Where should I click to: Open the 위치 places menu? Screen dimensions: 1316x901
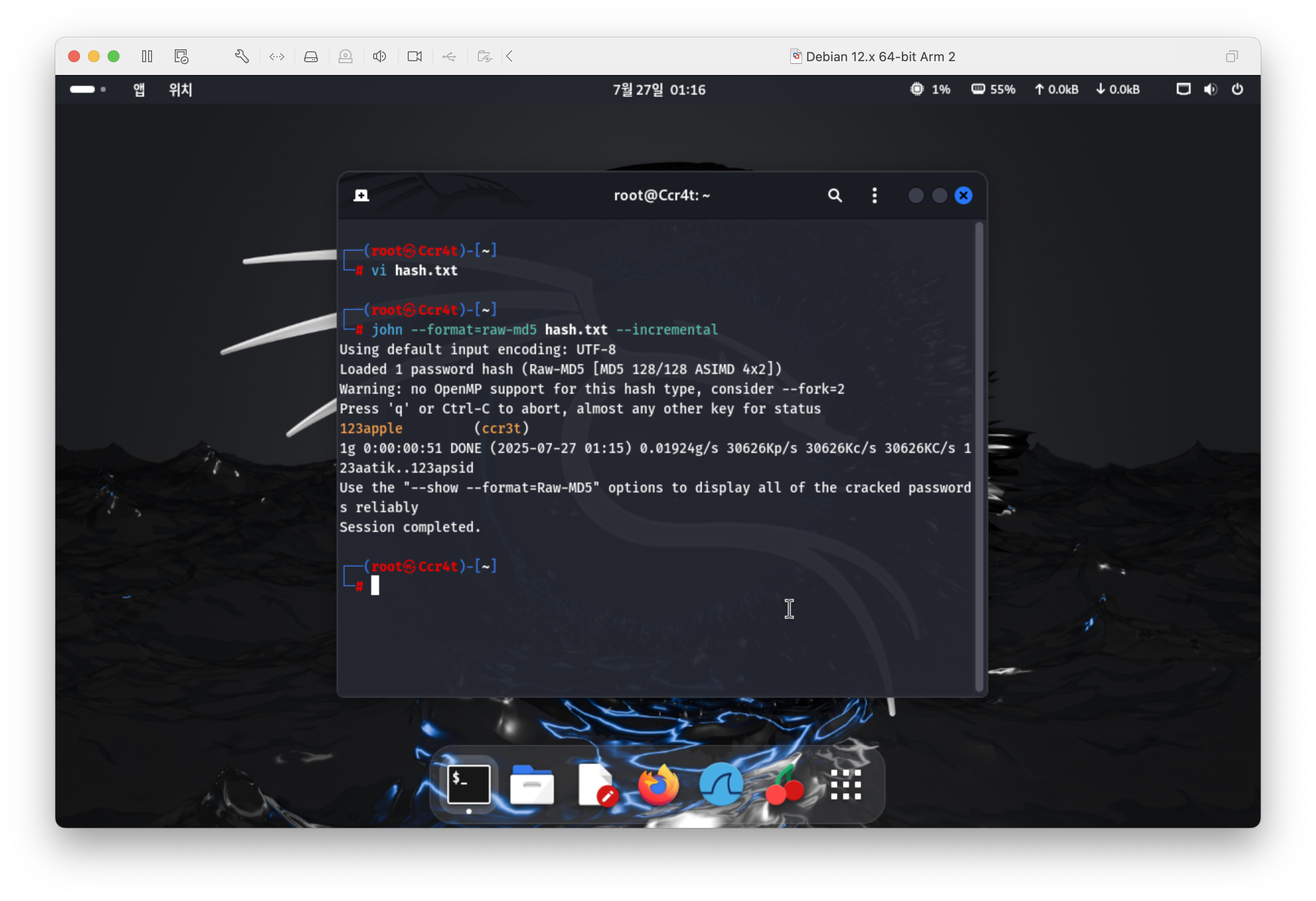click(x=181, y=89)
